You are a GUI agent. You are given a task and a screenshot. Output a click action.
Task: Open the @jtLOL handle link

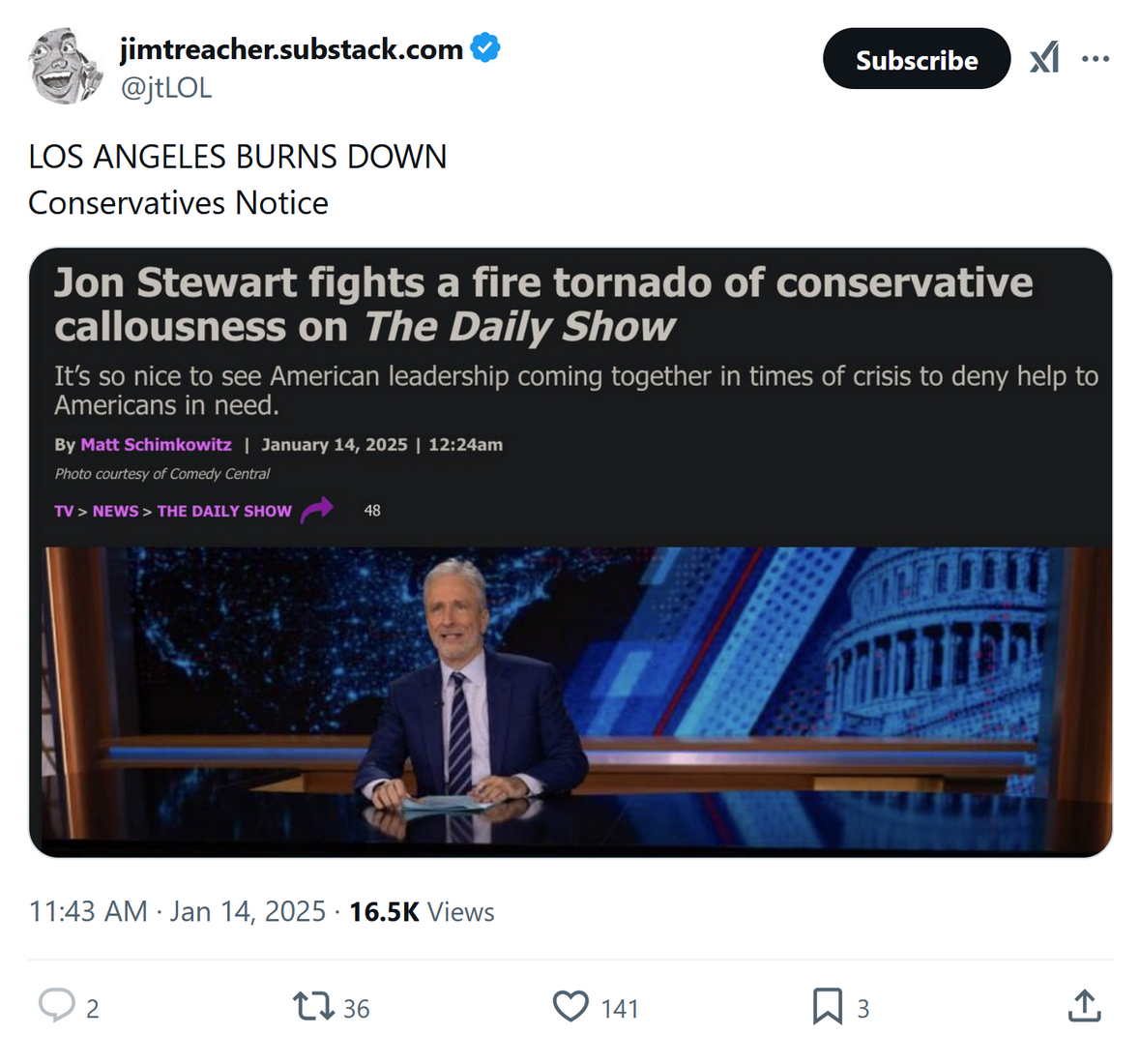pos(165,88)
